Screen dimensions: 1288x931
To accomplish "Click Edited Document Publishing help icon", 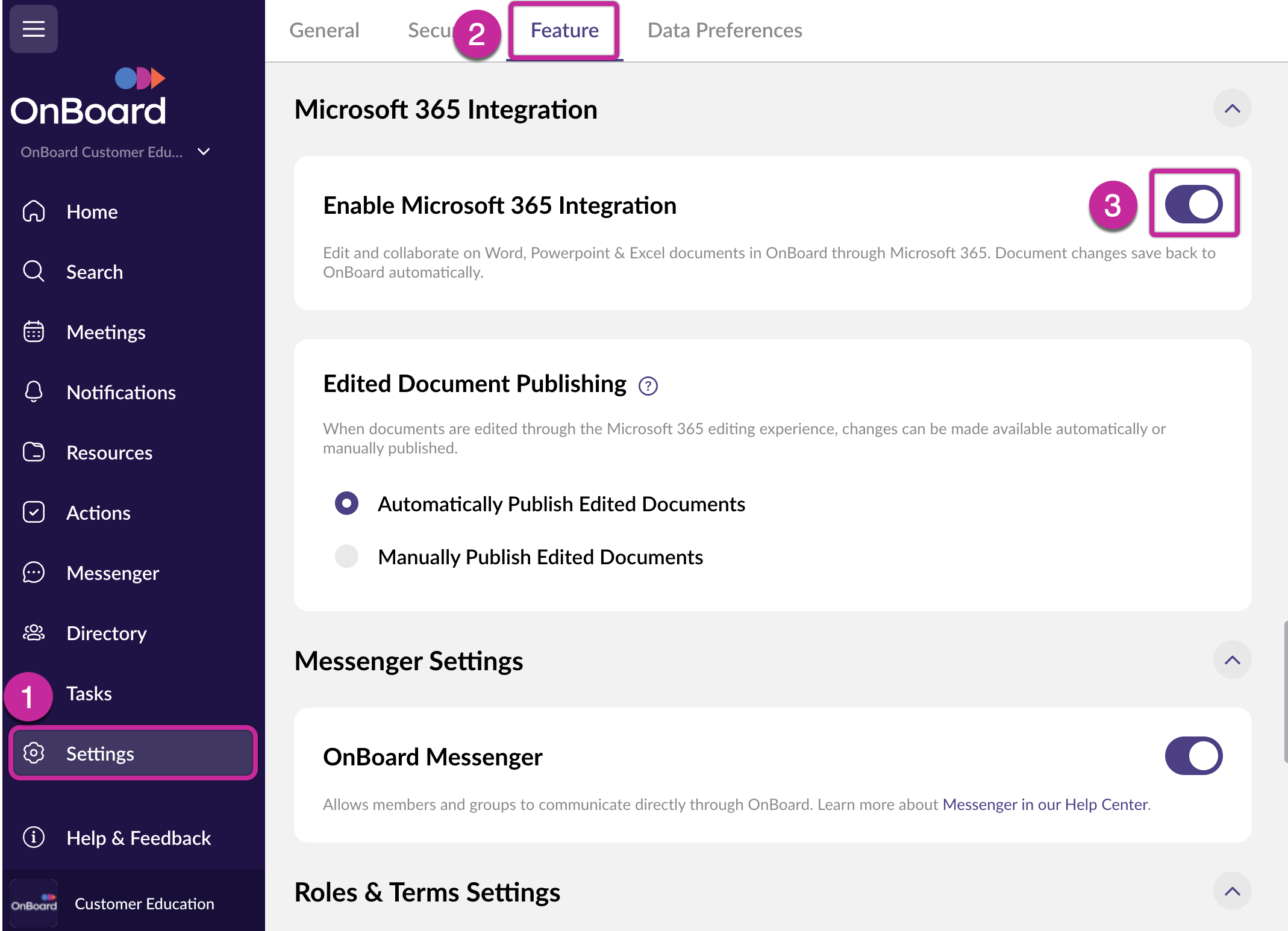I will point(648,386).
